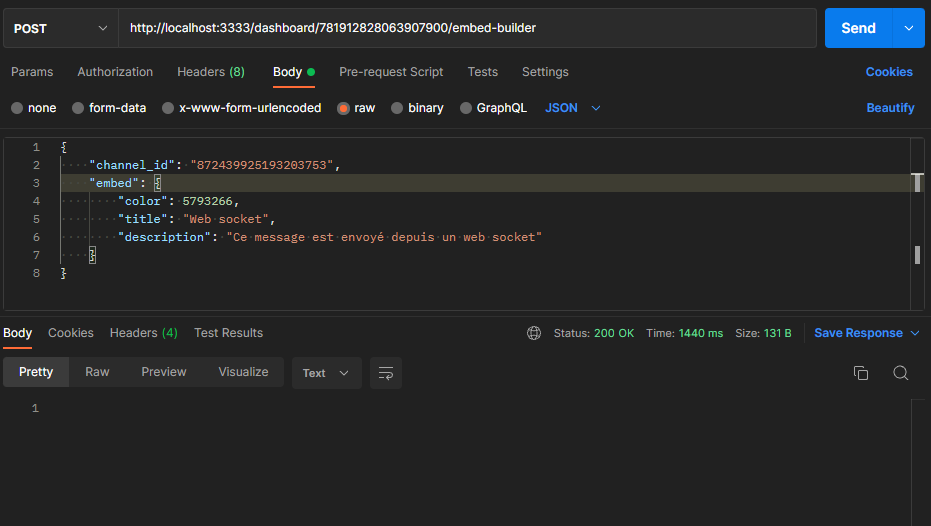Open the Text response format dropdown
This screenshot has width=931, height=526.
pos(327,373)
